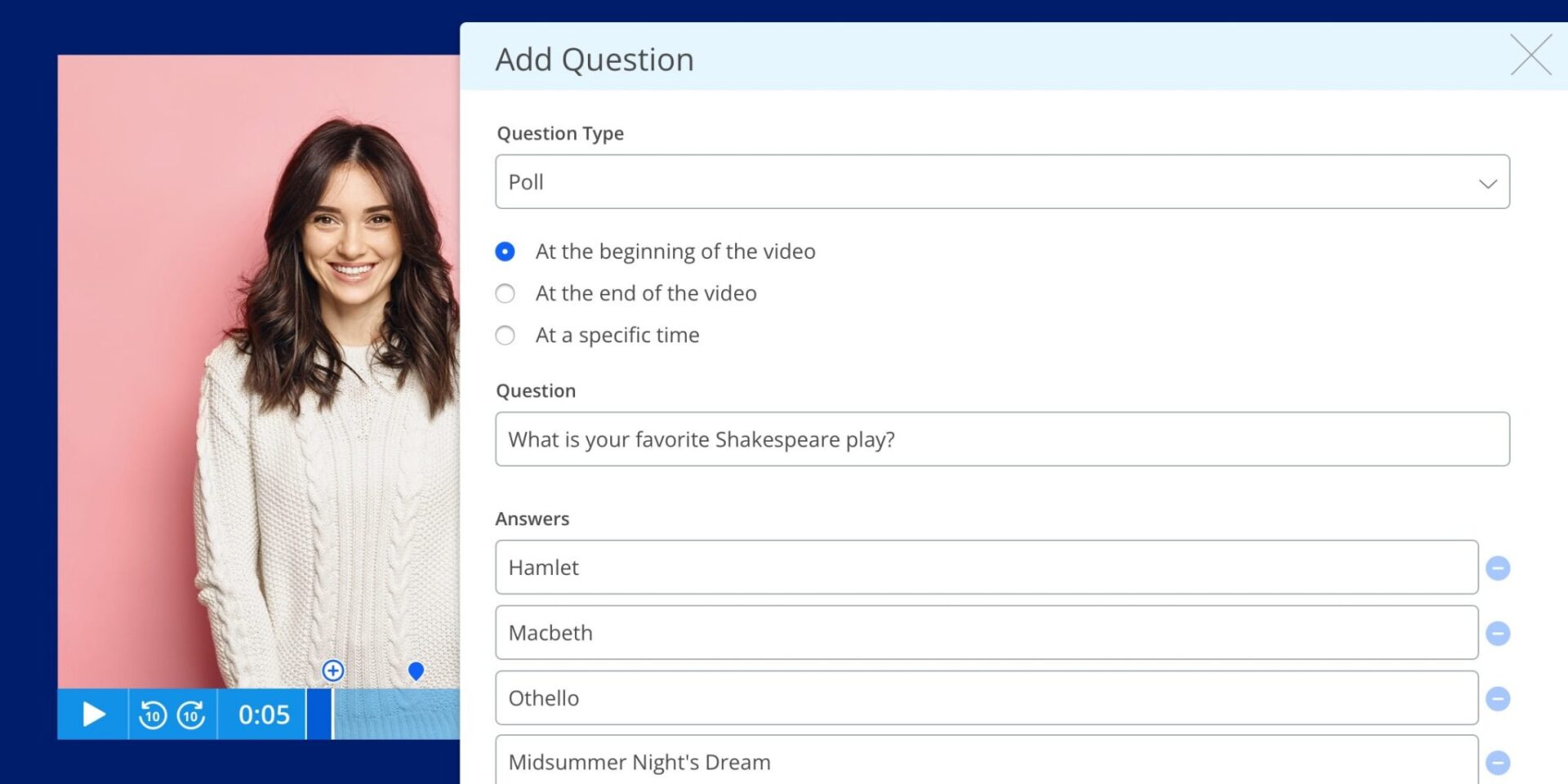Remove the Hamlet answer option
Viewport: 1568px width, 784px height.
point(1498,567)
